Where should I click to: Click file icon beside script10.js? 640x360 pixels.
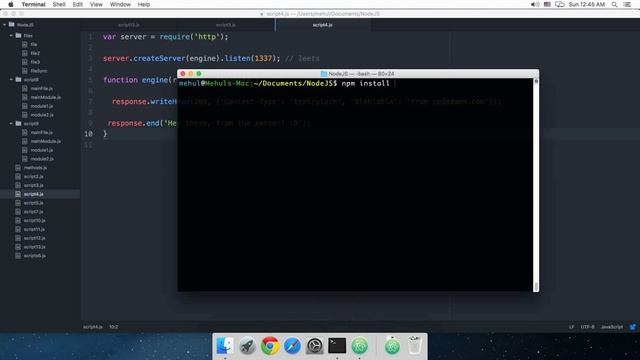pos(18,220)
